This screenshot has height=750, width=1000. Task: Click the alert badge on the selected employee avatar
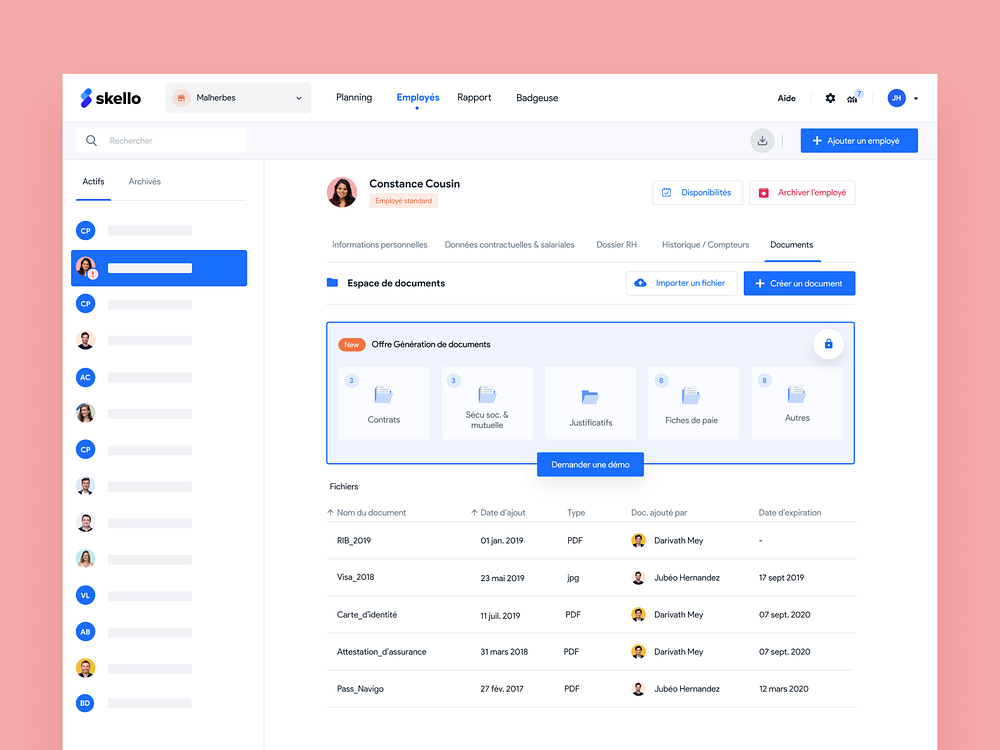coord(92,275)
